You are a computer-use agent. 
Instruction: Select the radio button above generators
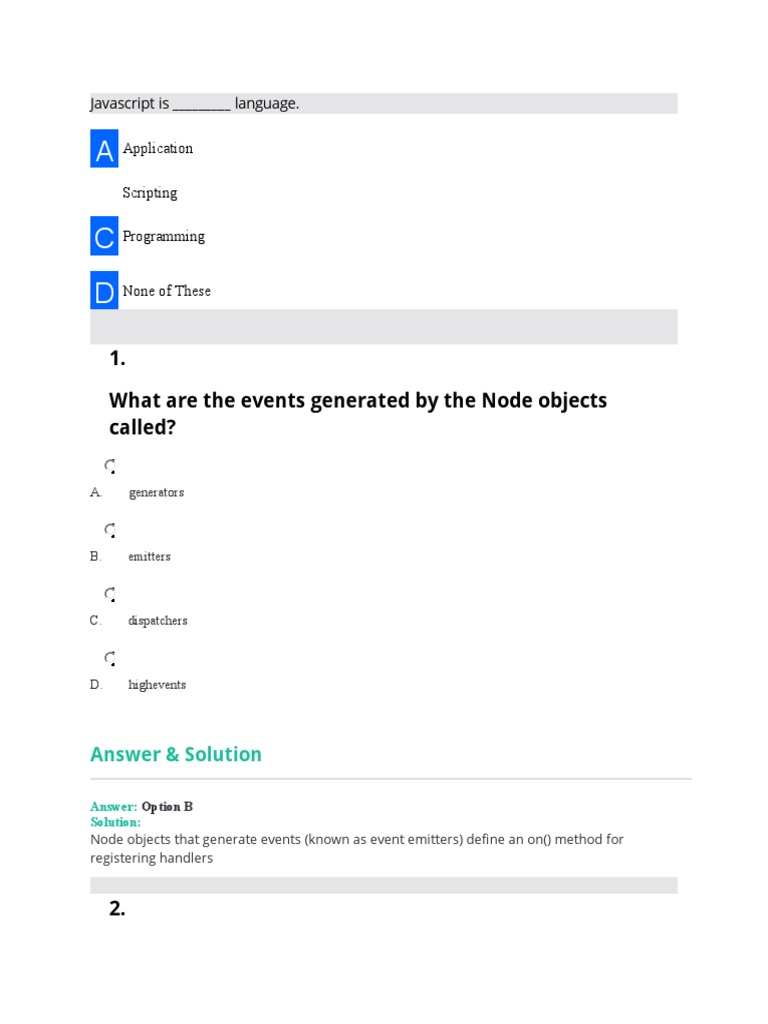[x=110, y=466]
